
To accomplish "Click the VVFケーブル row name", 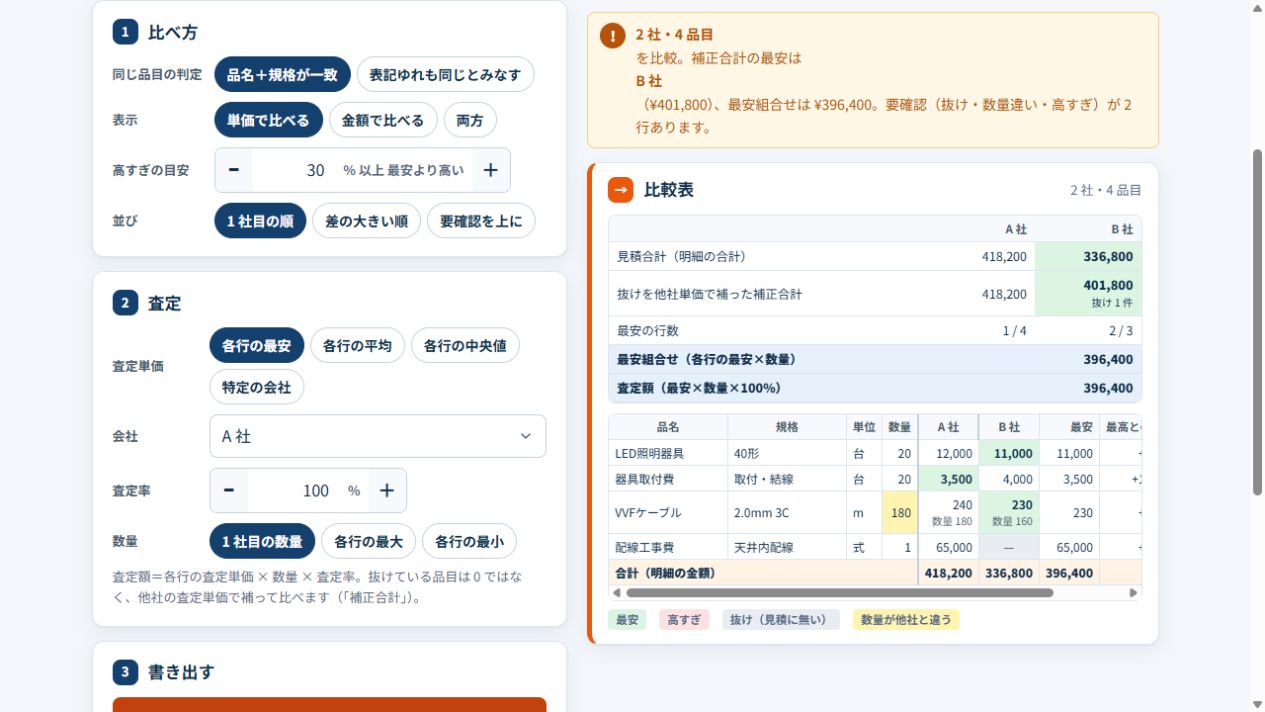I will coord(648,513).
